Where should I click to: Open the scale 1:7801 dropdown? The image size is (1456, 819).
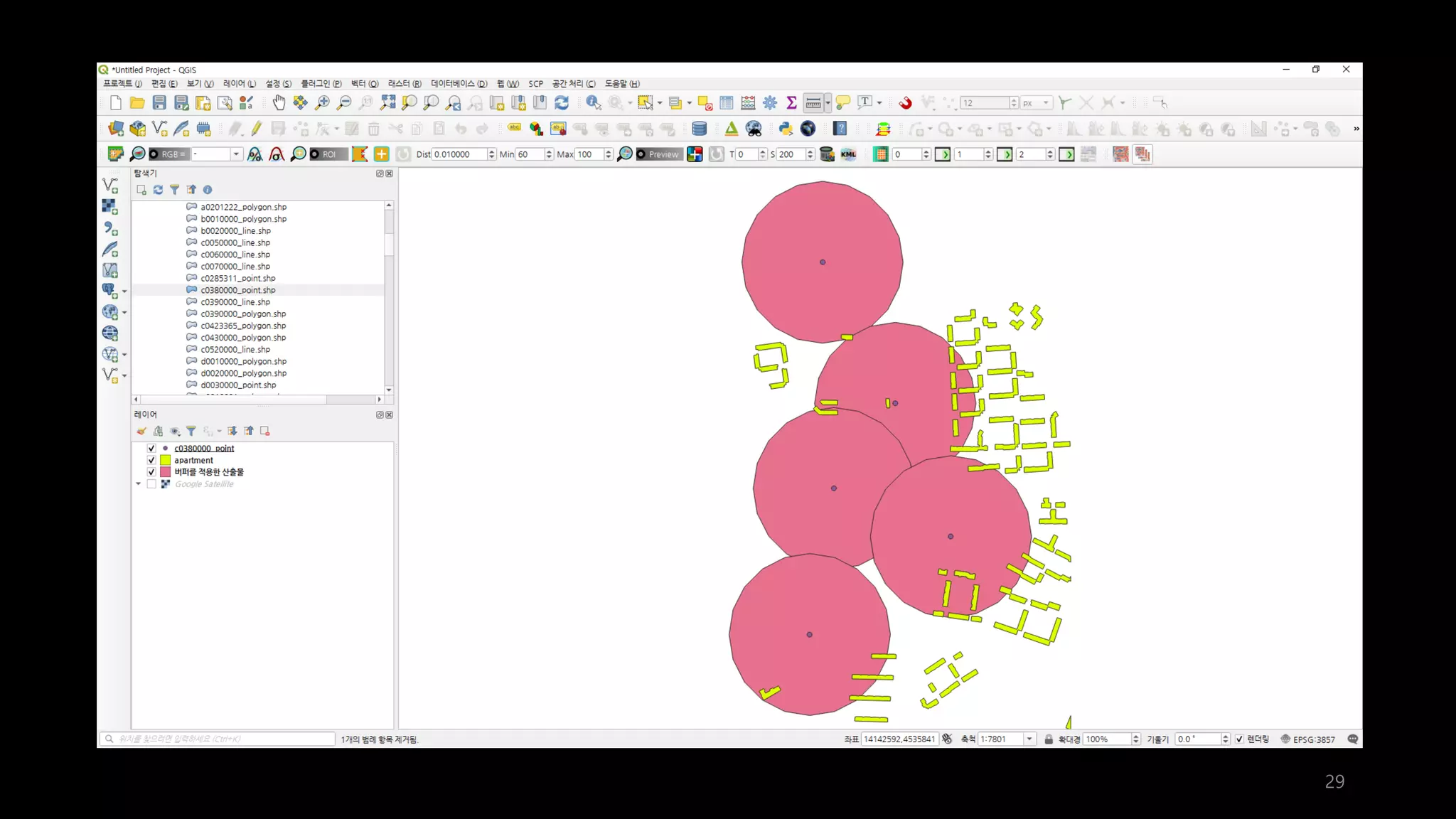pos(1029,739)
